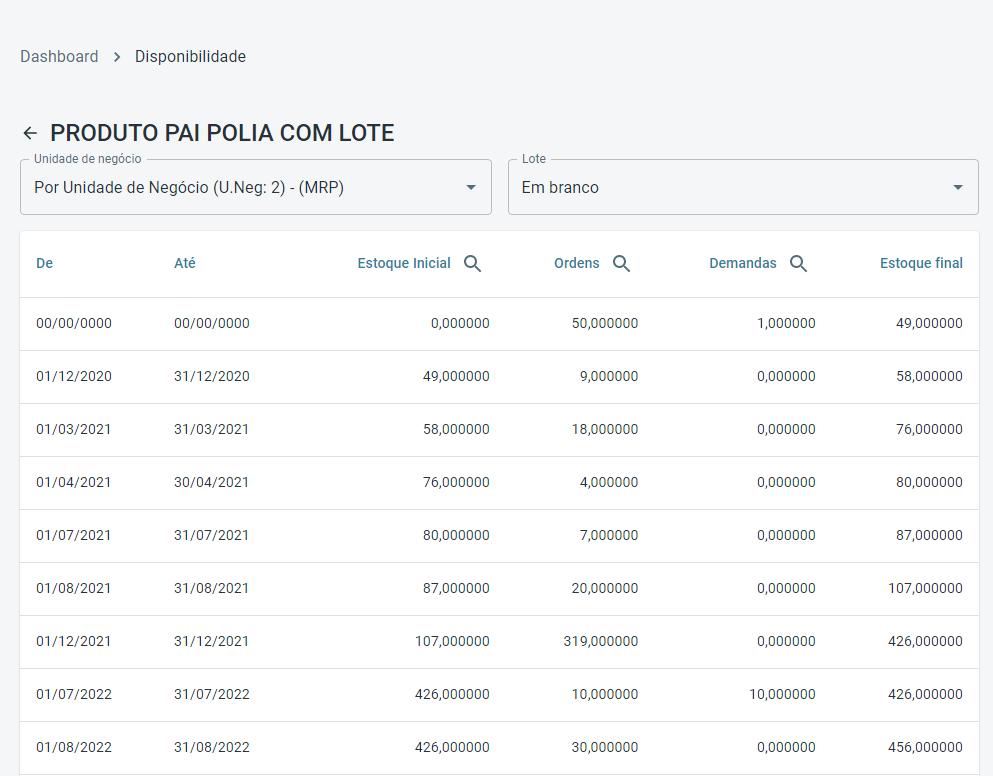Sort by Estoque Inicial column header

(x=404, y=264)
